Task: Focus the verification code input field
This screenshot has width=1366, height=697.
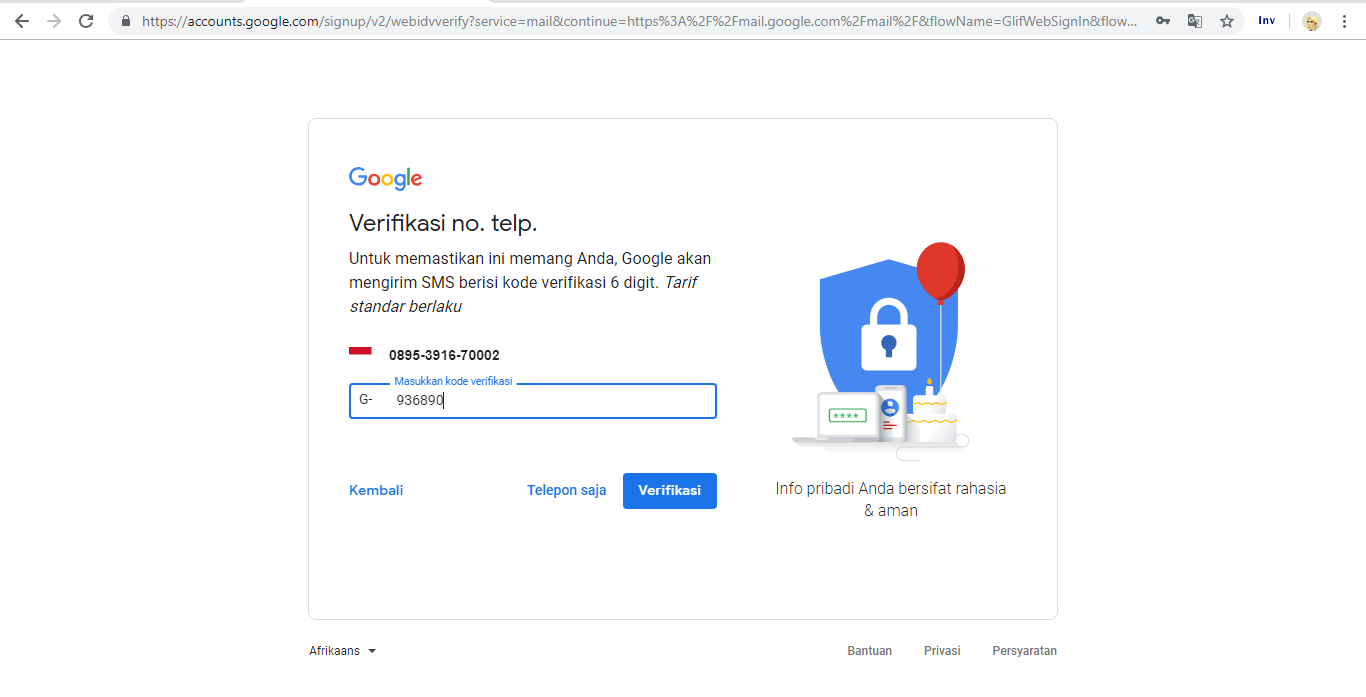Action: point(533,401)
